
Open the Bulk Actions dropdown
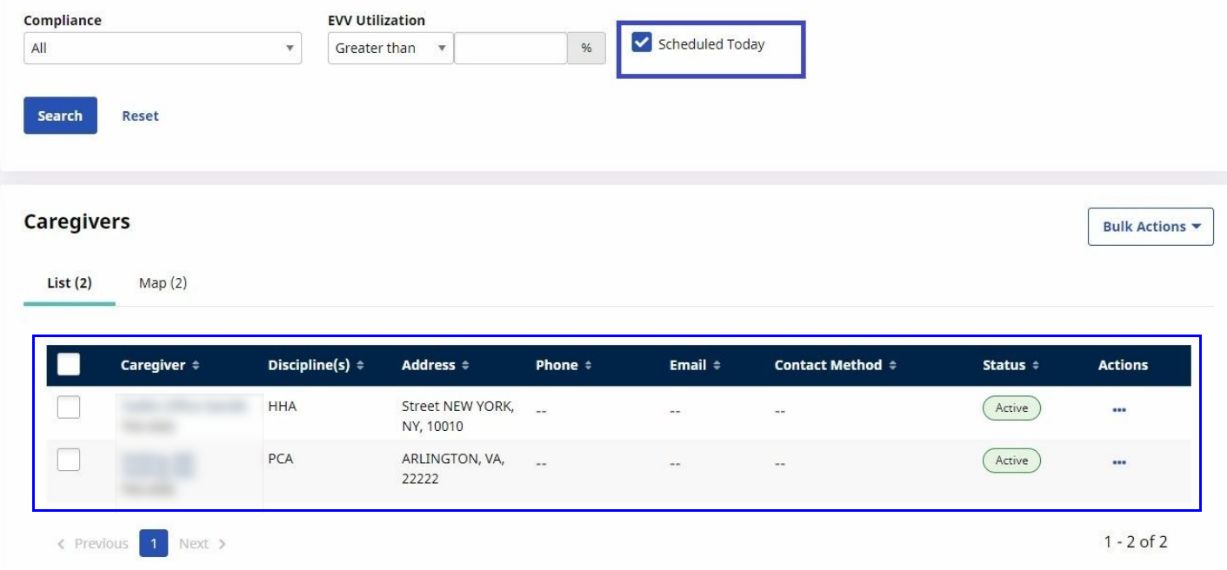[1150, 227]
